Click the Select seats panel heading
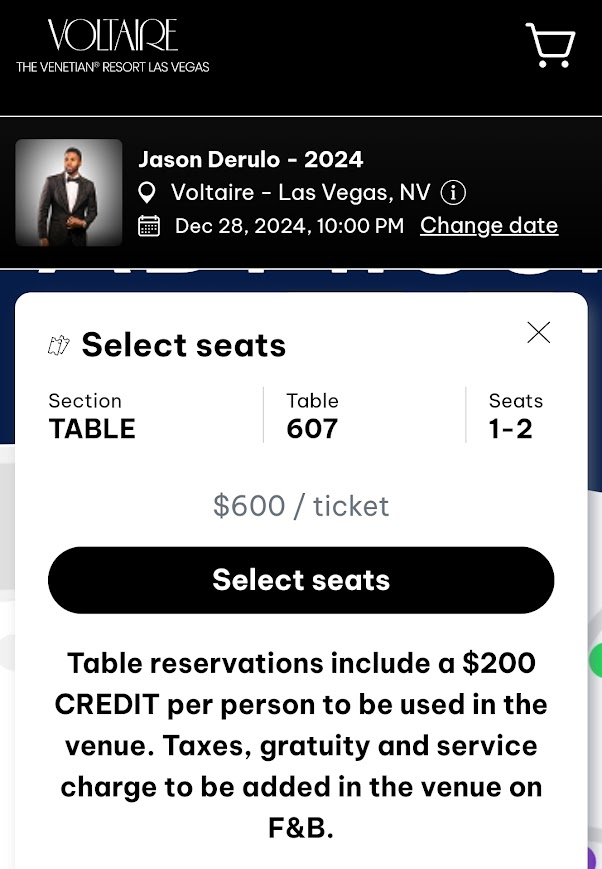This screenshot has height=869, width=602. tap(184, 345)
